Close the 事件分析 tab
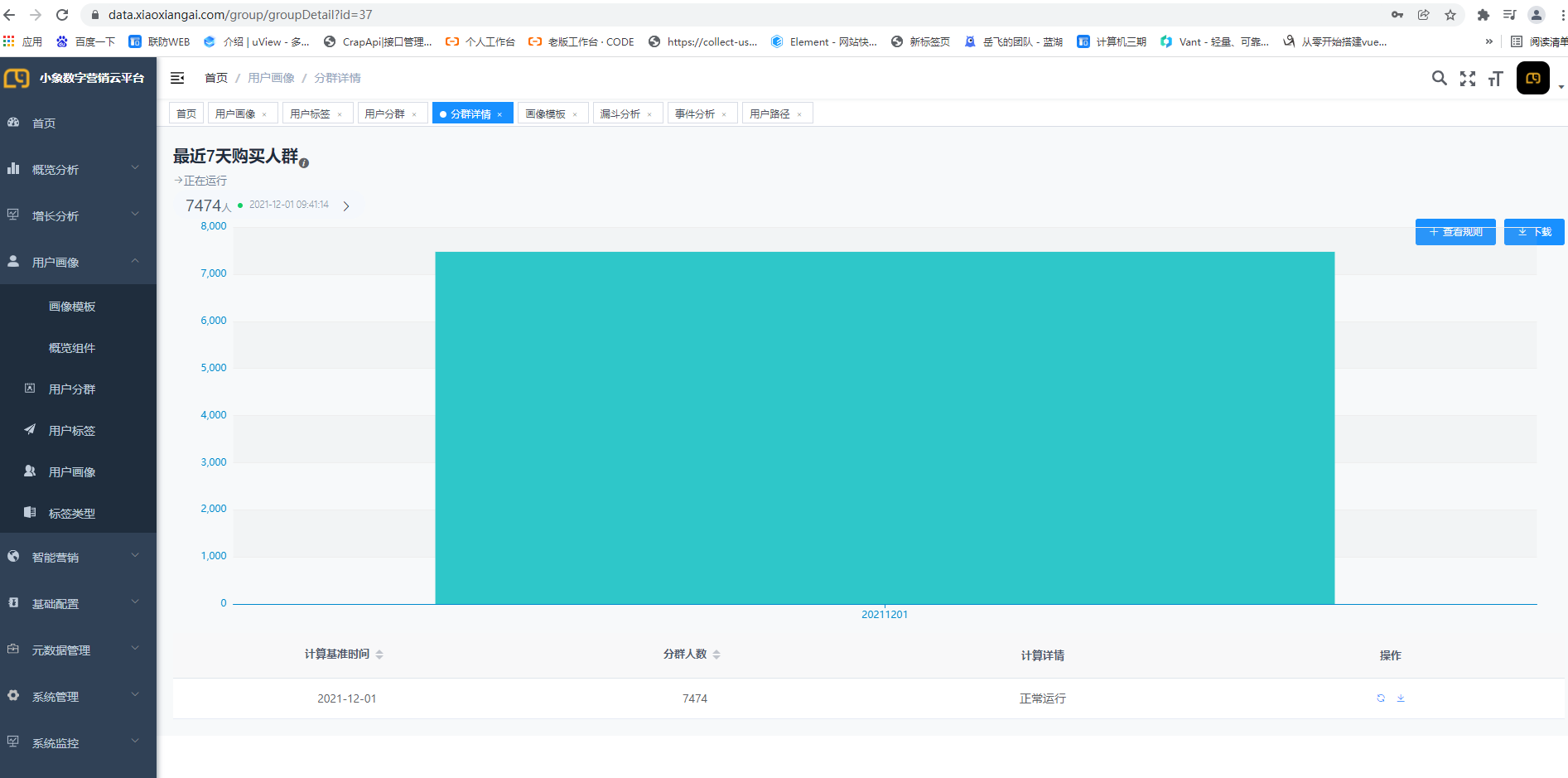The width and height of the screenshot is (1568, 778). click(x=725, y=113)
